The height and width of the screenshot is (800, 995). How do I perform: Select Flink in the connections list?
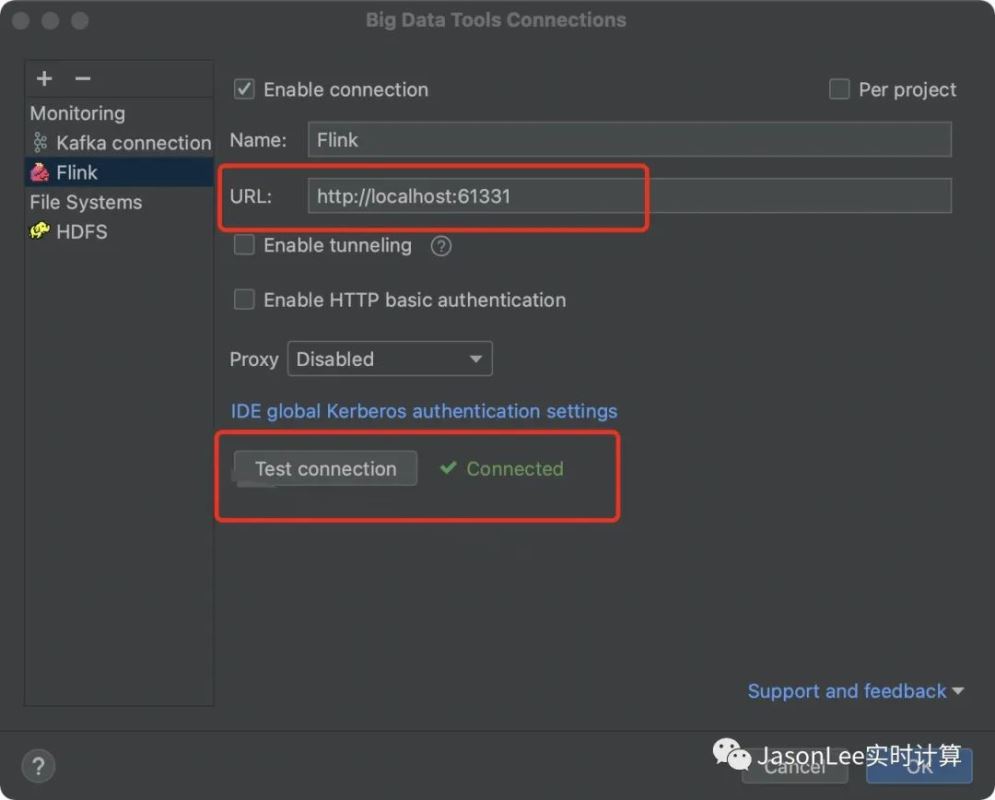click(119, 173)
